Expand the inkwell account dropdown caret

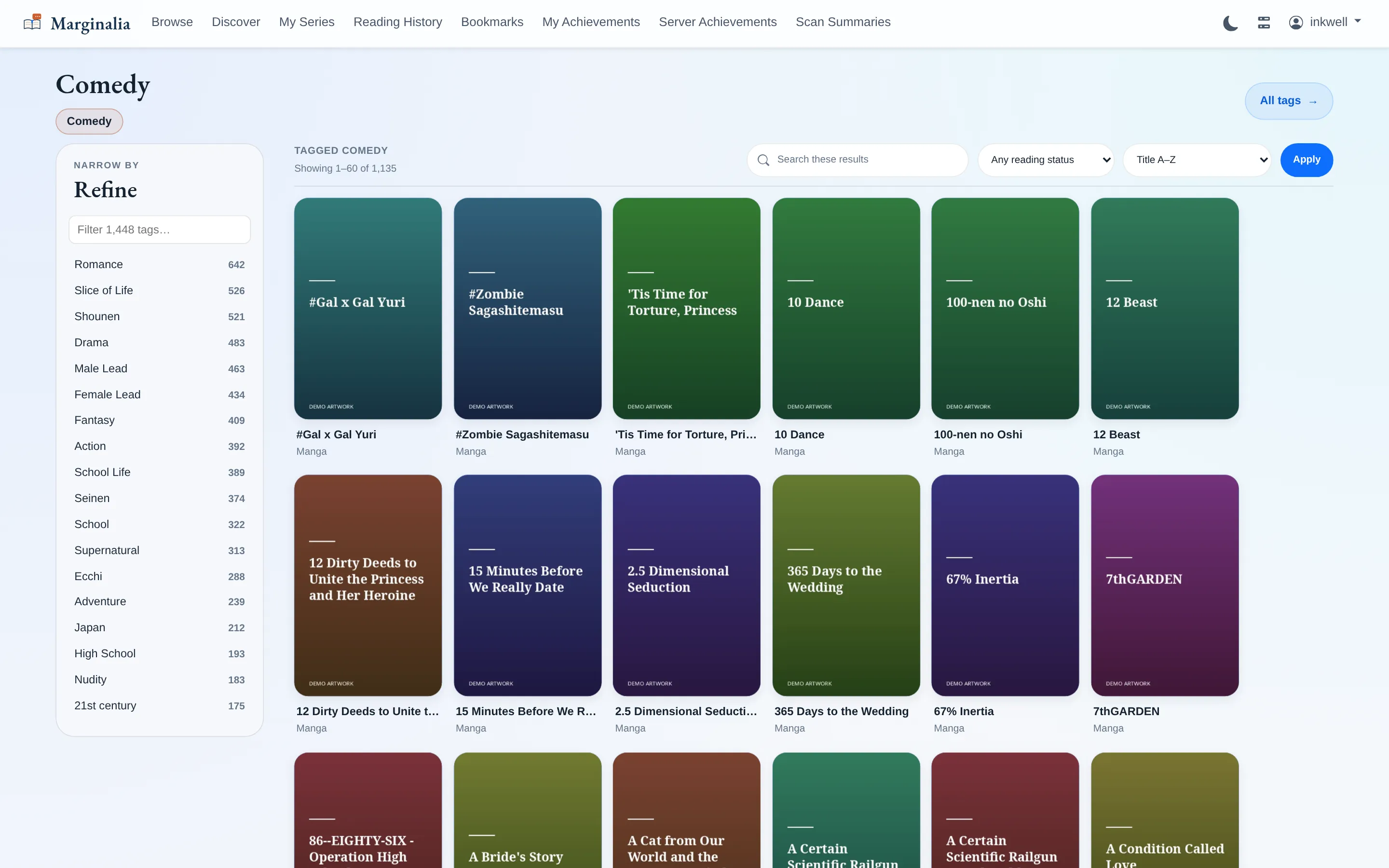[1358, 21]
